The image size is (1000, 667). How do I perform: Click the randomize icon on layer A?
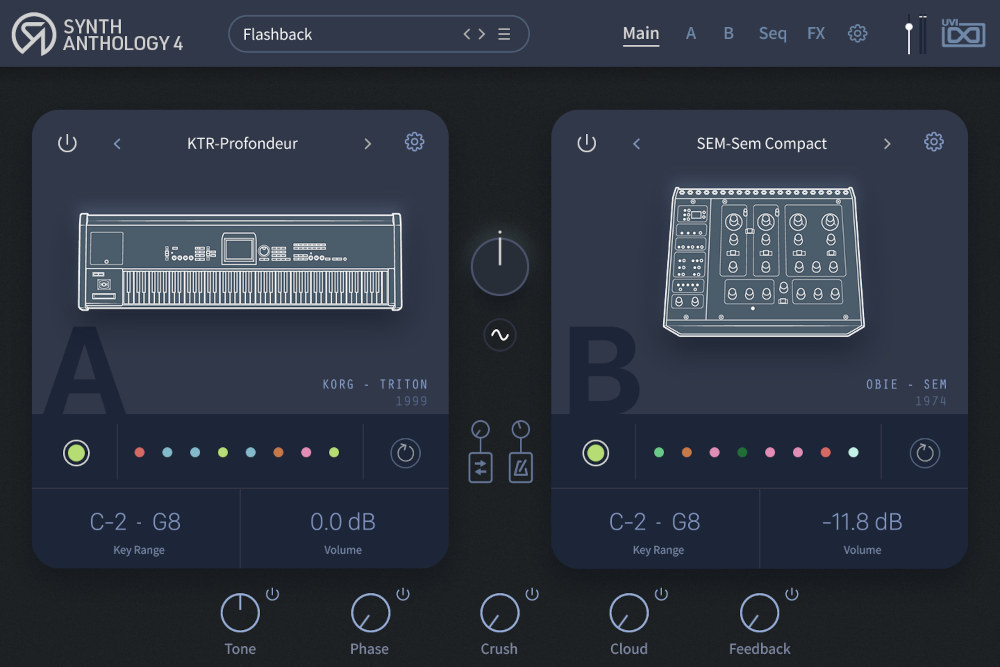tap(405, 452)
